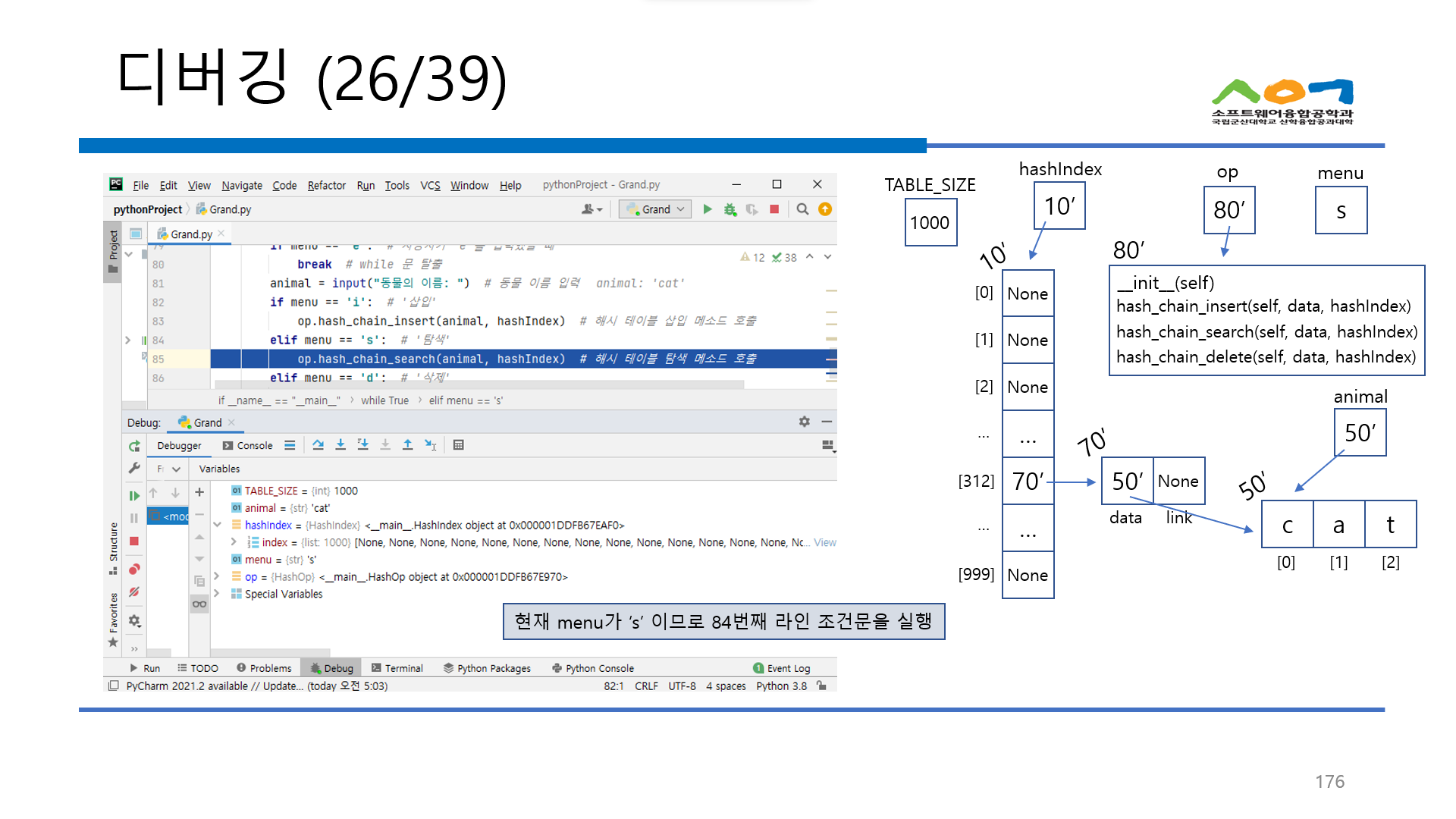The height and width of the screenshot is (819, 1456).
Task: Click the Step Into My Code icon
Action: click(x=363, y=445)
